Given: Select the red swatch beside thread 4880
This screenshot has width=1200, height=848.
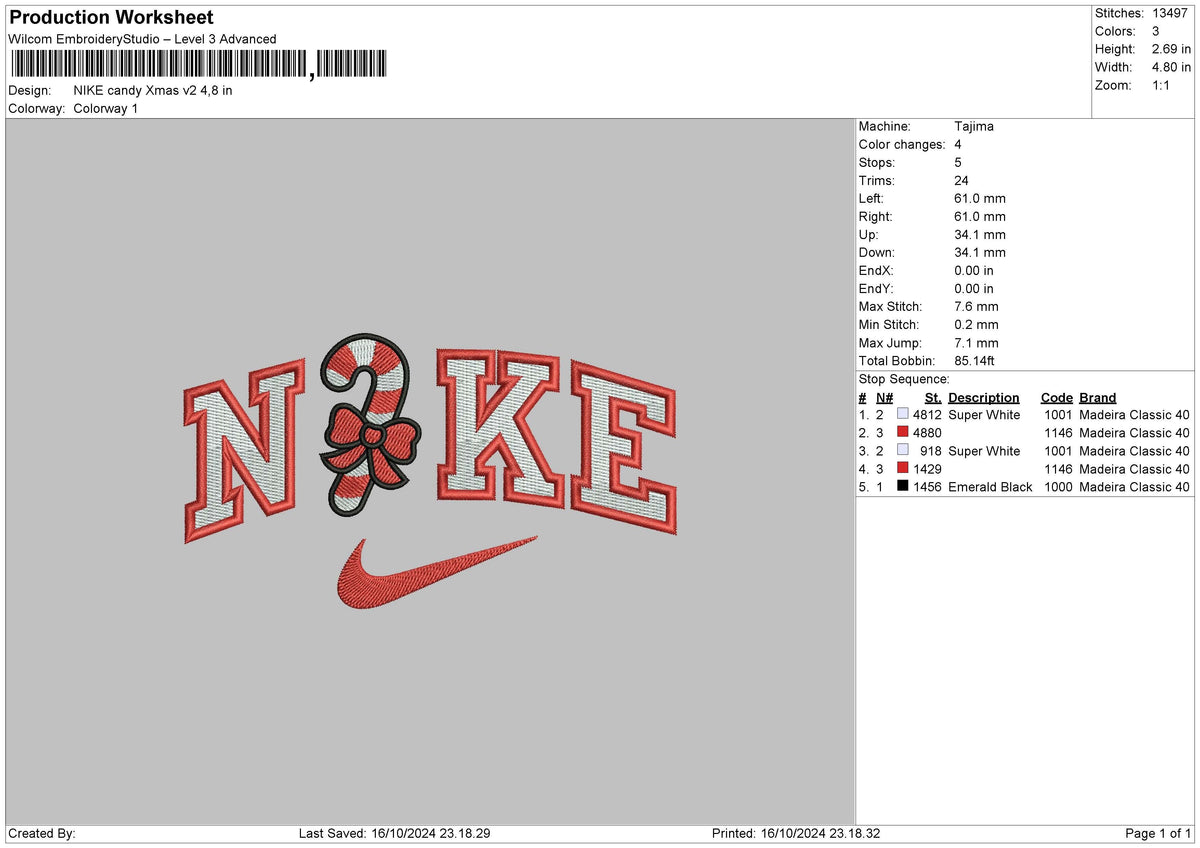Looking at the screenshot, I should point(901,433).
